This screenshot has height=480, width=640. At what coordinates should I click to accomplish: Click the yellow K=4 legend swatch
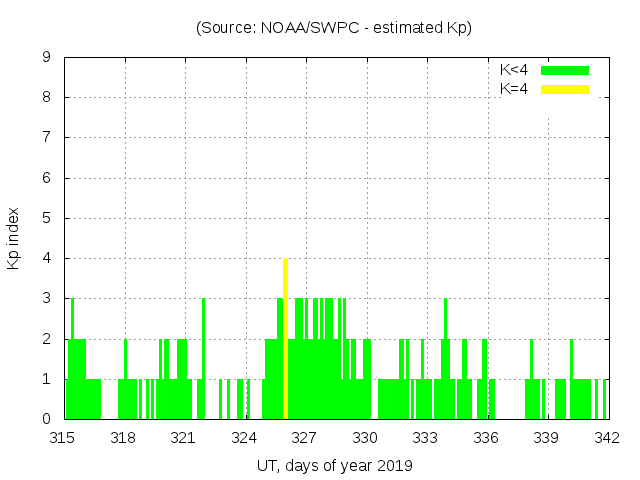[565, 89]
